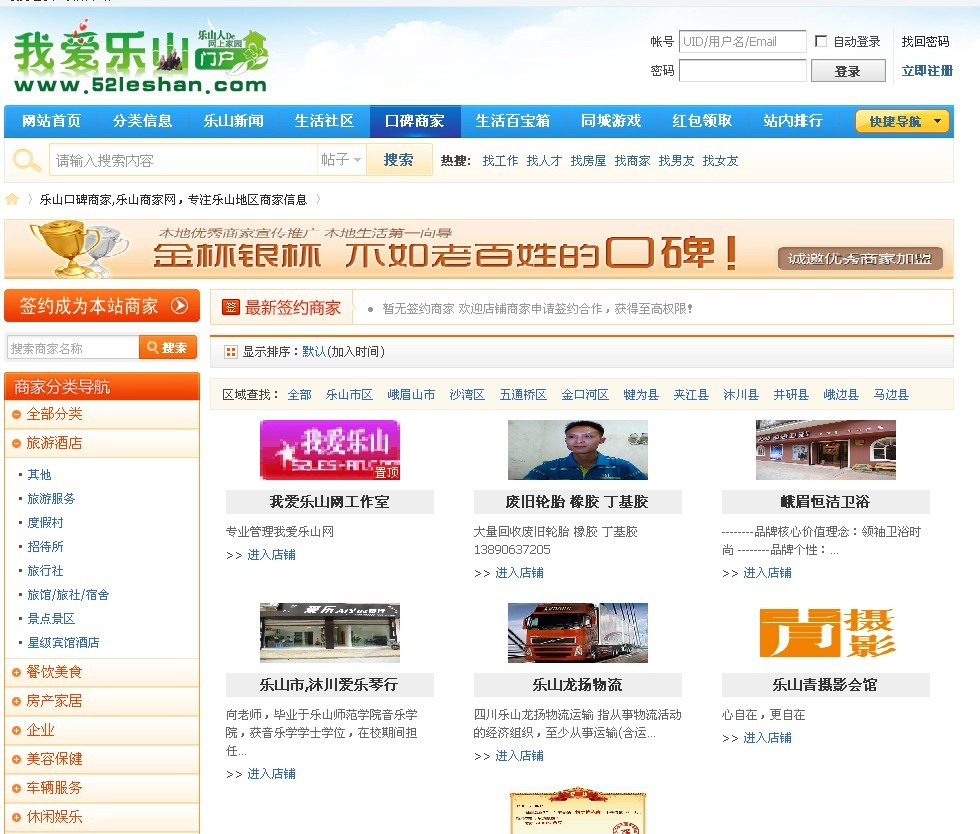
Task: Open the 生活社区 nav tab
Action: point(324,121)
